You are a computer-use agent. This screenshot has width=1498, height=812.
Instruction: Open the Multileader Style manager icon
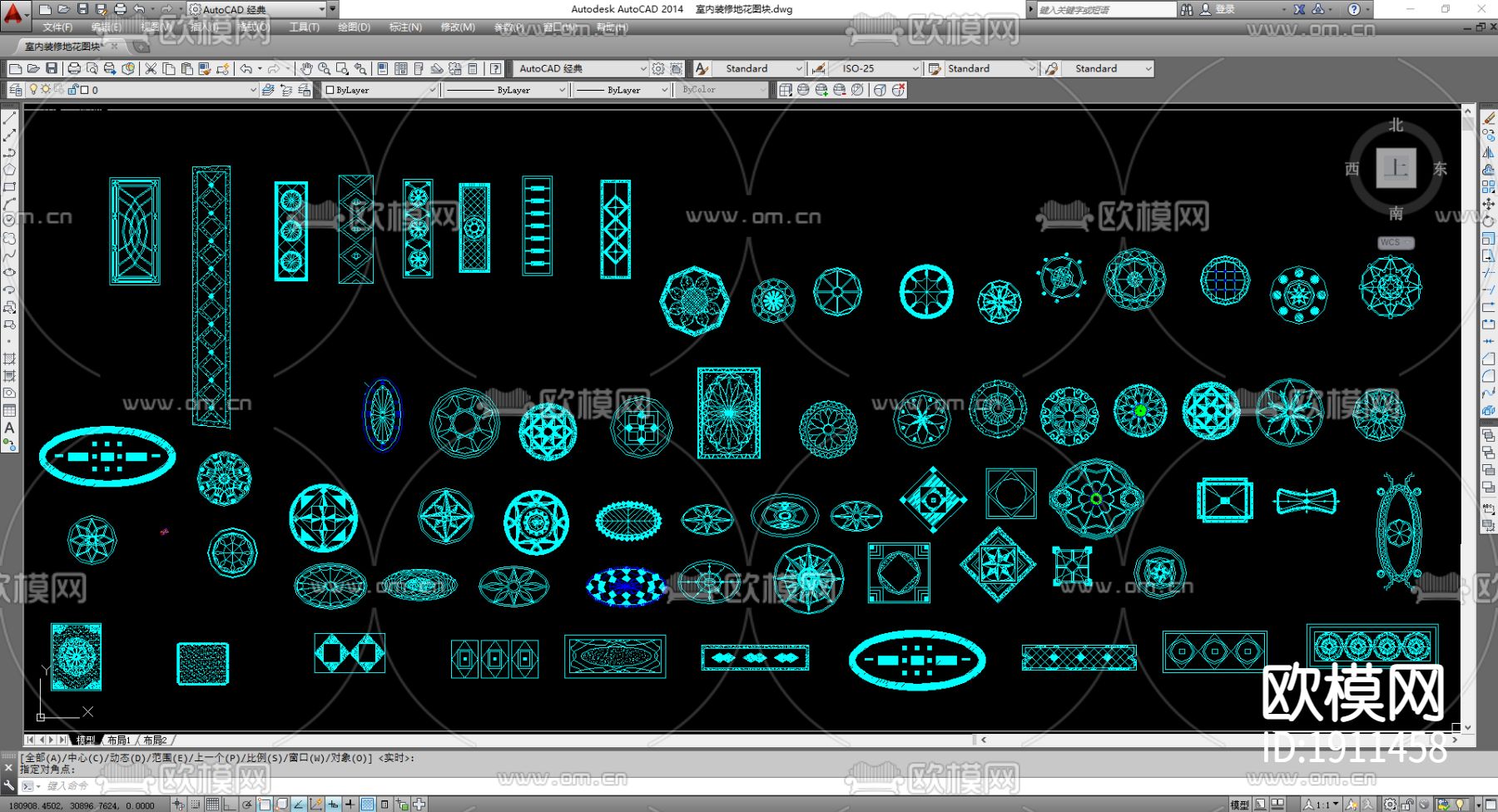point(1052,68)
